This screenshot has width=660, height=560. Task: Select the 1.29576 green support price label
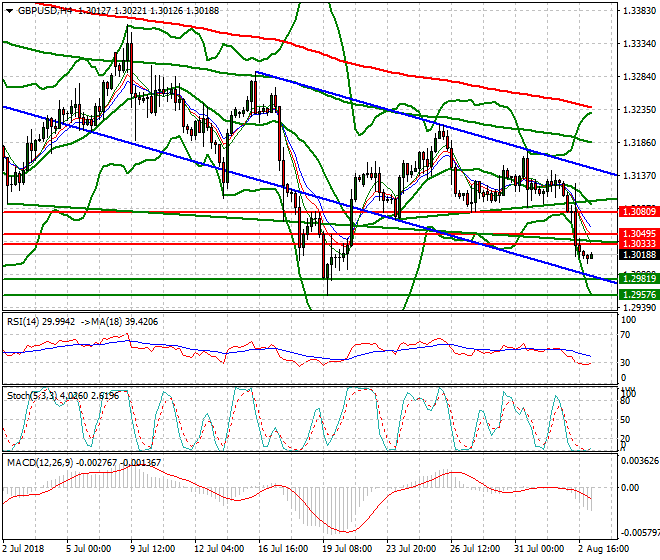pos(639,295)
